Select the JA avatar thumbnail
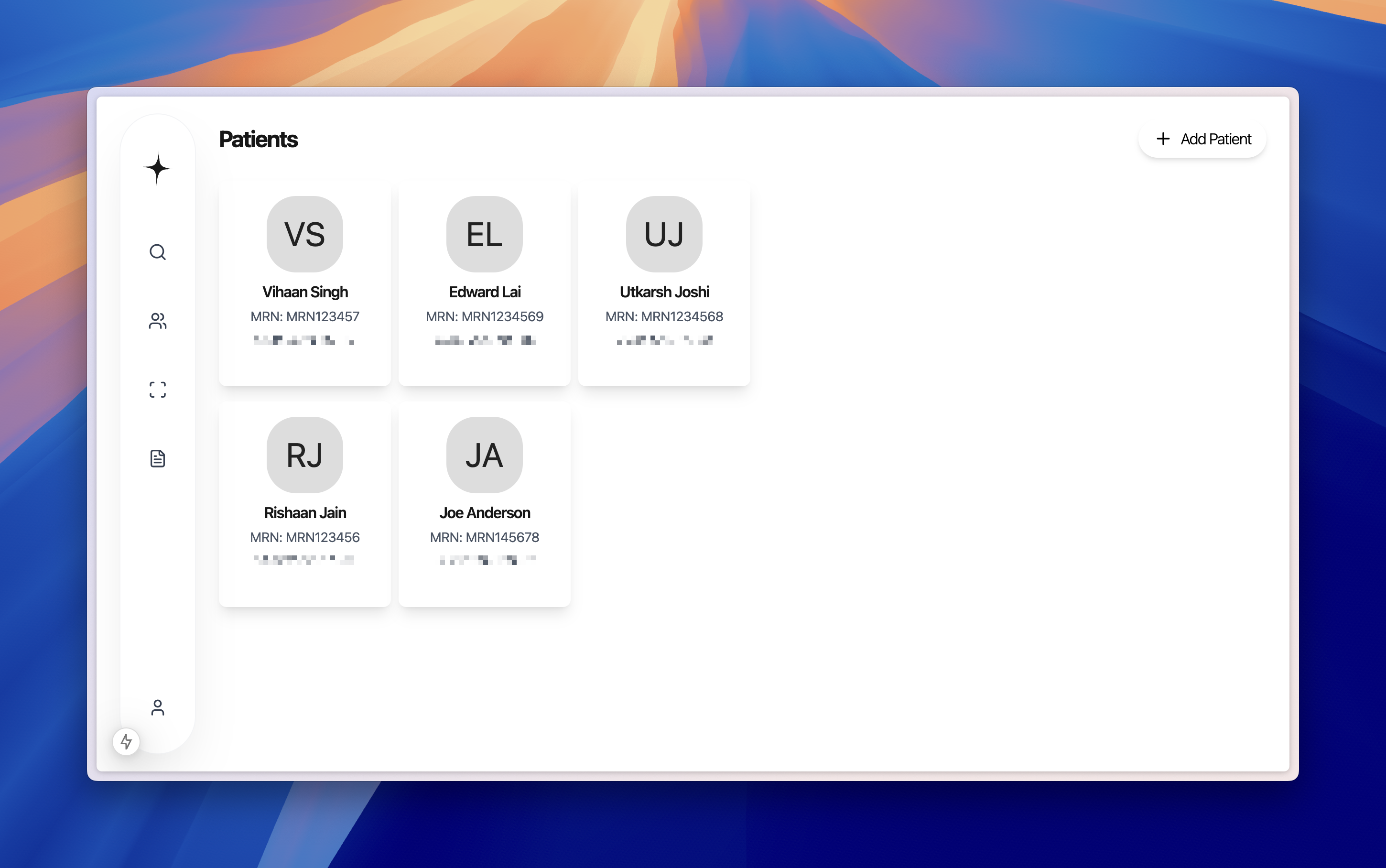Viewport: 1386px width, 868px height. tap(484, 455)
